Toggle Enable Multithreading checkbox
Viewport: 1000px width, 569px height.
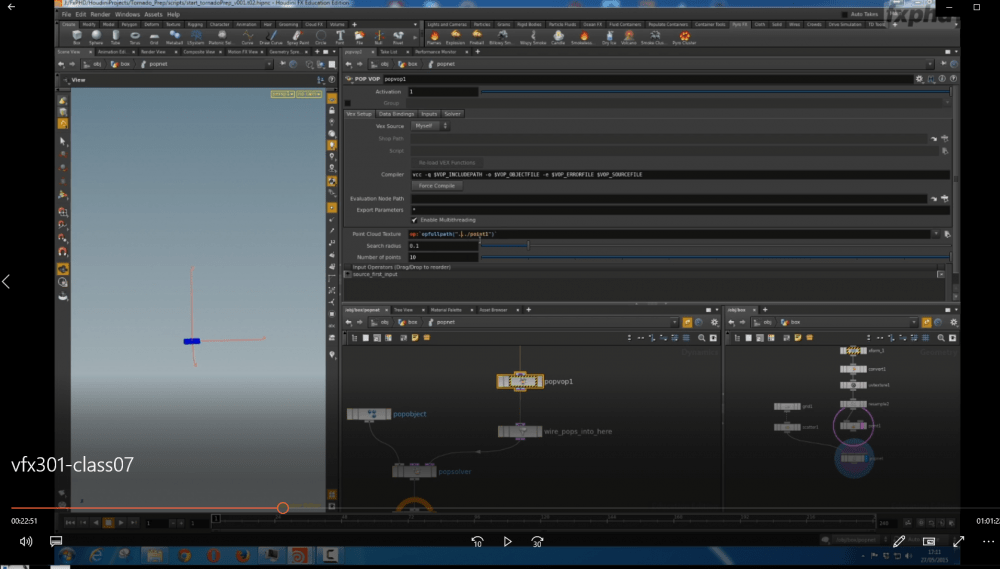pyautogui.click(x=415, y=220)
